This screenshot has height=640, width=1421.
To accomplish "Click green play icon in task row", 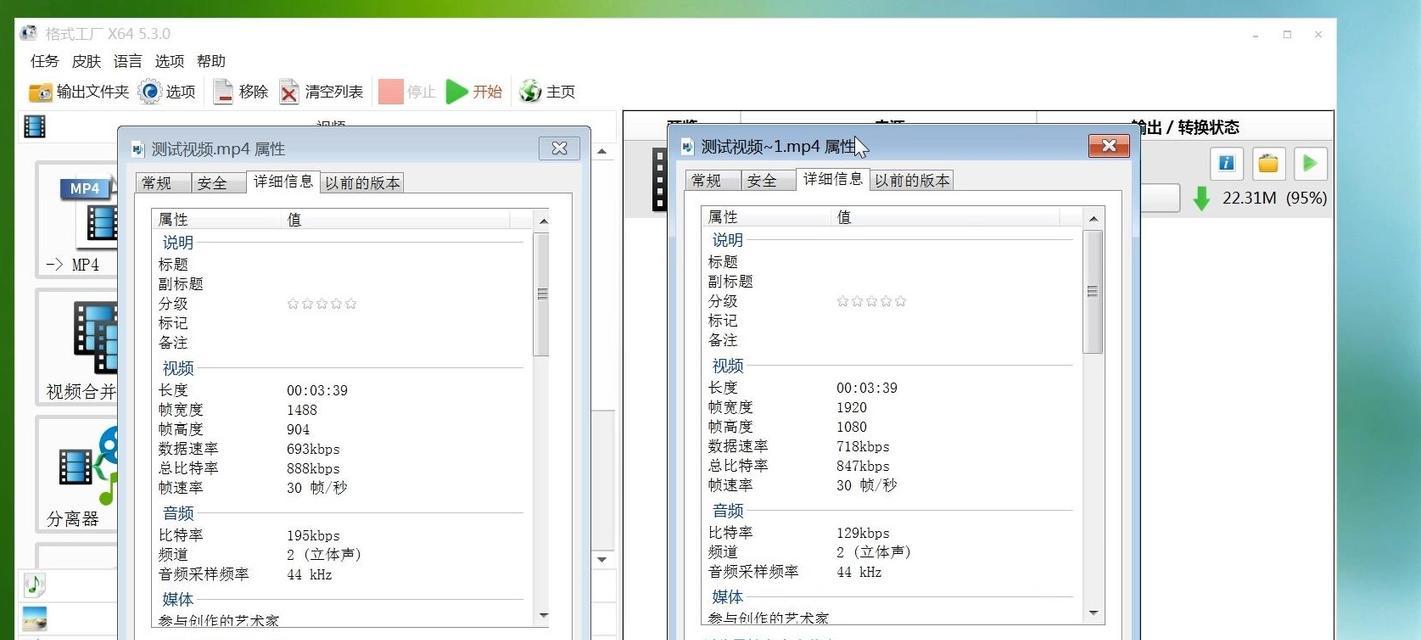I will [x=1310, y=163].
